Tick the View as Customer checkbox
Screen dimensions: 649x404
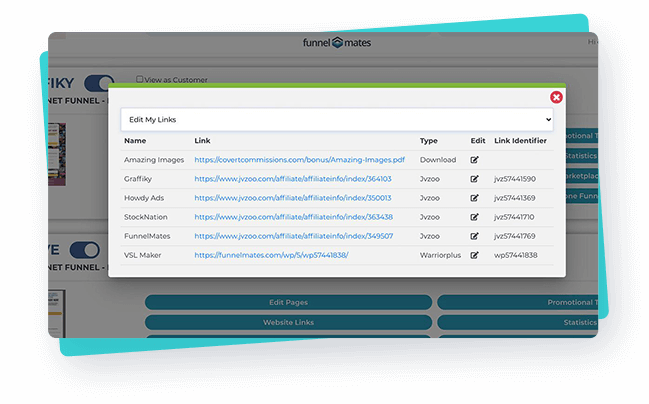pyautogui.click(x=139, y=79)
